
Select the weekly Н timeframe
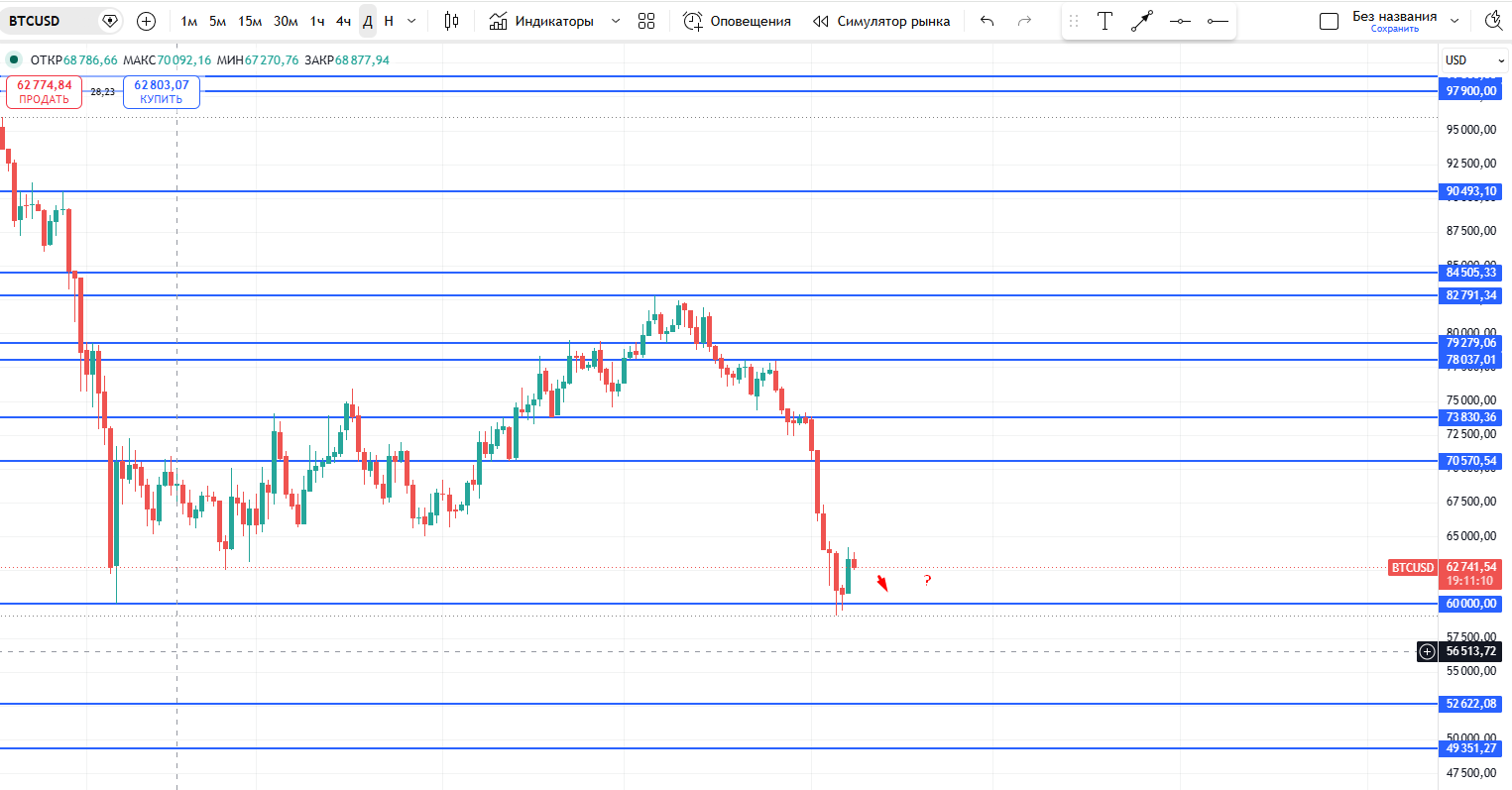click(x=389, y=21)
